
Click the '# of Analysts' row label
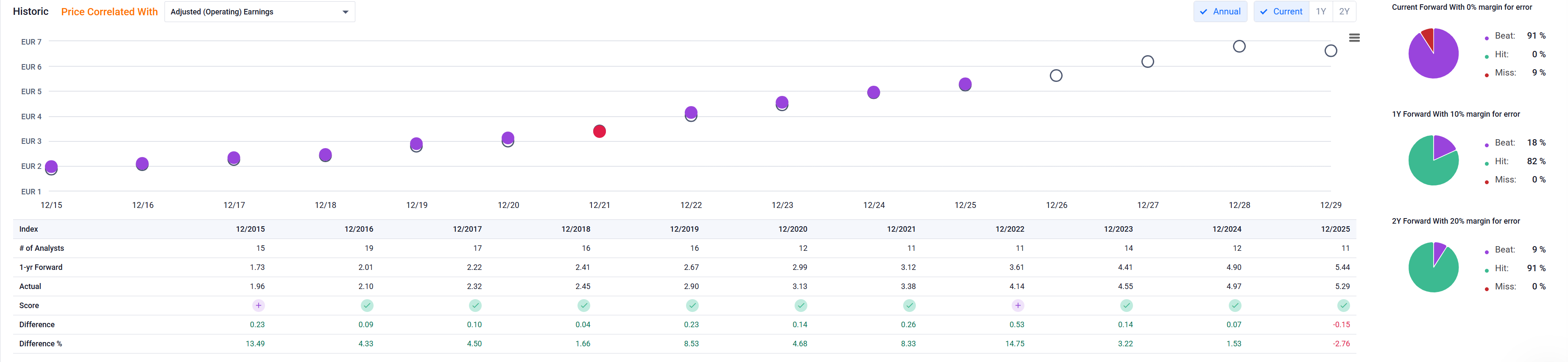pos(42,248)
